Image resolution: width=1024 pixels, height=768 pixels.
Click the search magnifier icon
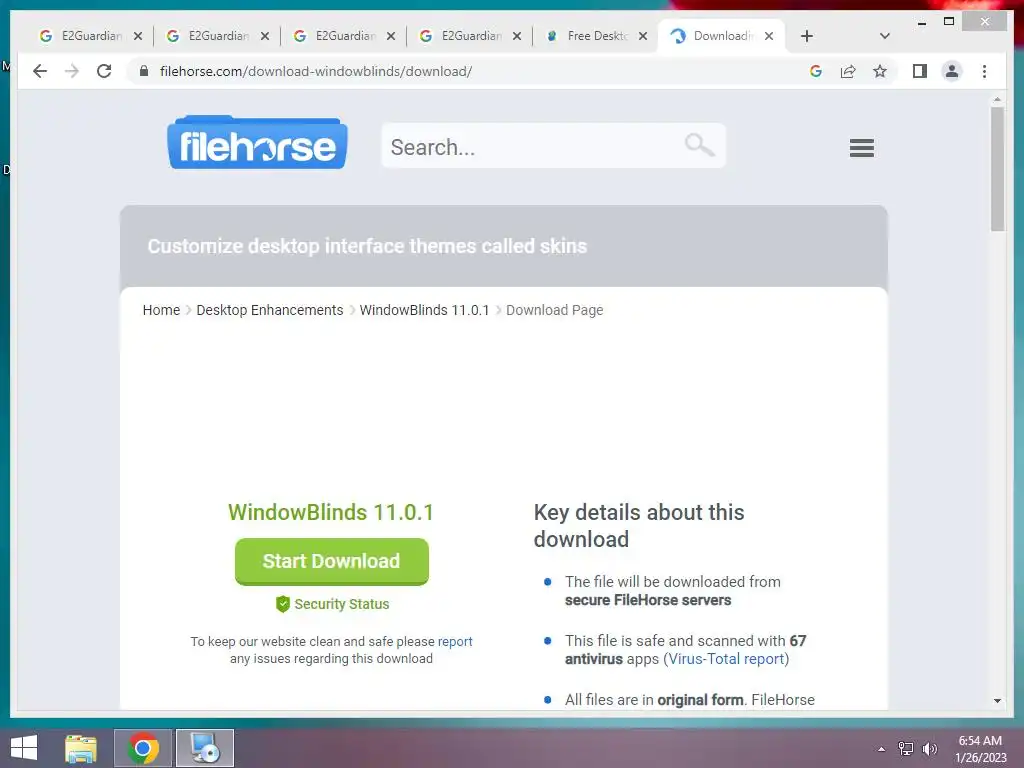[699, 144]
